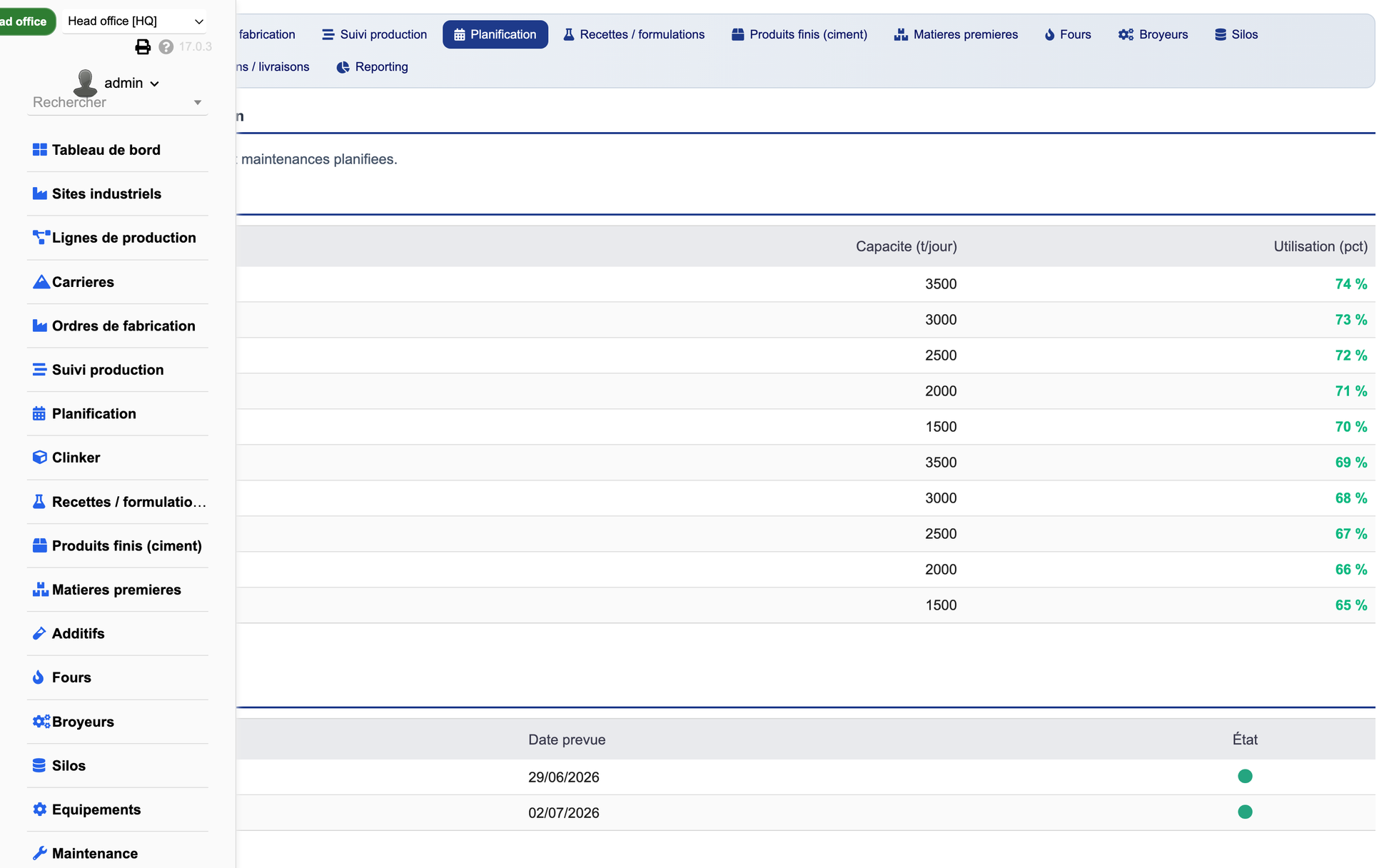Open Matieres premieres top tab
The image size is (1389, 868).
(956, 34)
